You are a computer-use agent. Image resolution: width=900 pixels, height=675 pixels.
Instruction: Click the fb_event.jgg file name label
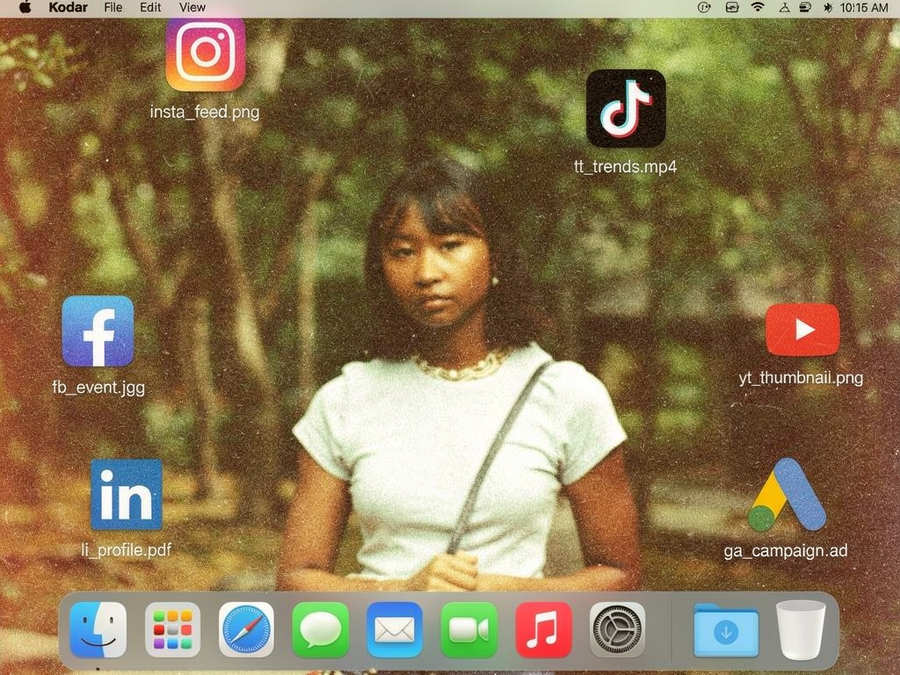99,387
